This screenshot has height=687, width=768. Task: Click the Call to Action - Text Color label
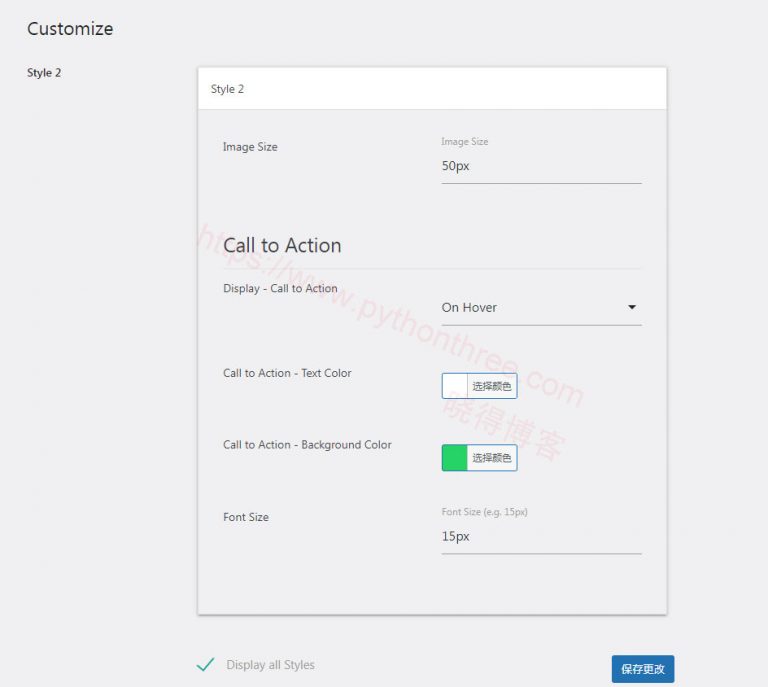click(x=287, y=373)
